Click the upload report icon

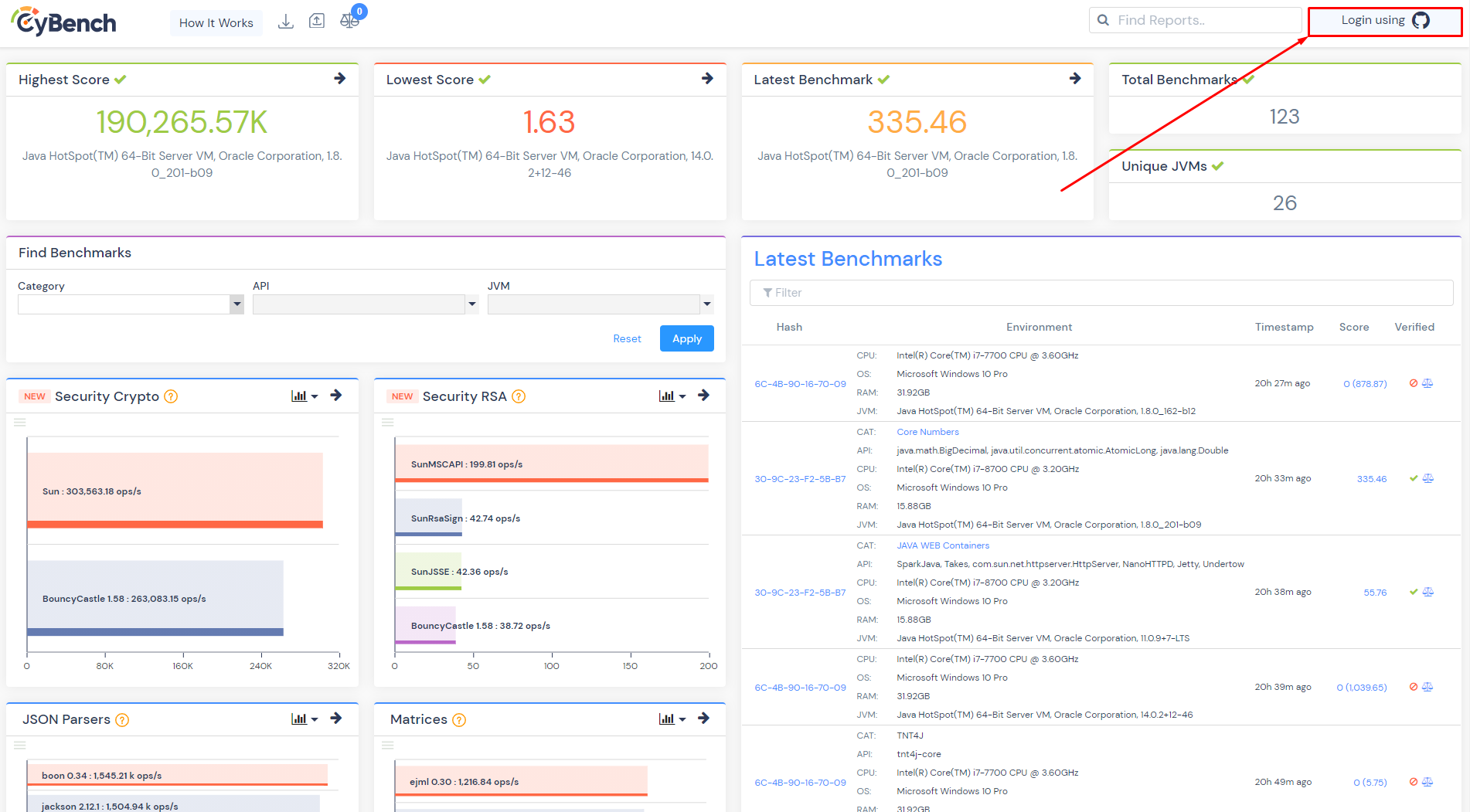pos(317,22)
